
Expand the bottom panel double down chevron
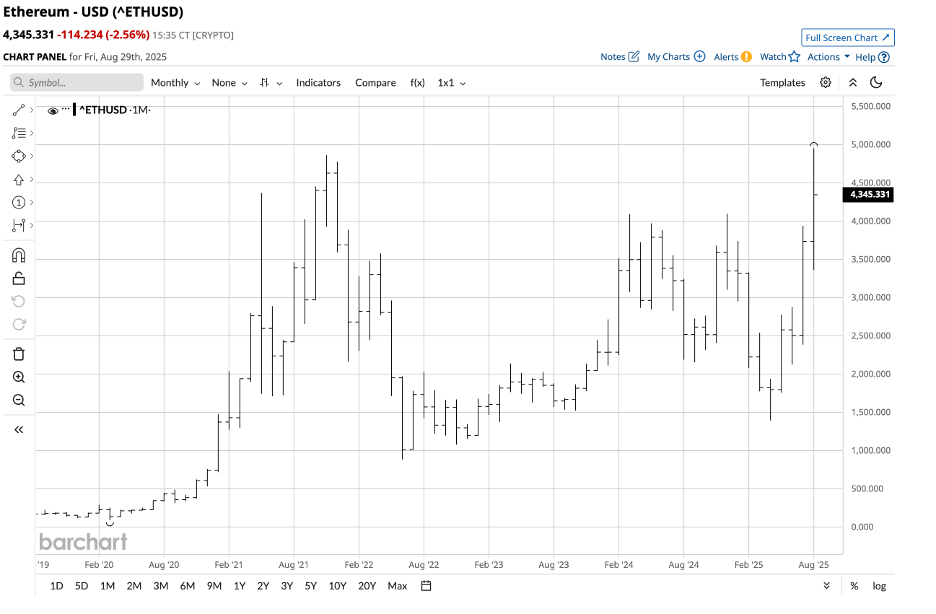(x=827, y=586)
